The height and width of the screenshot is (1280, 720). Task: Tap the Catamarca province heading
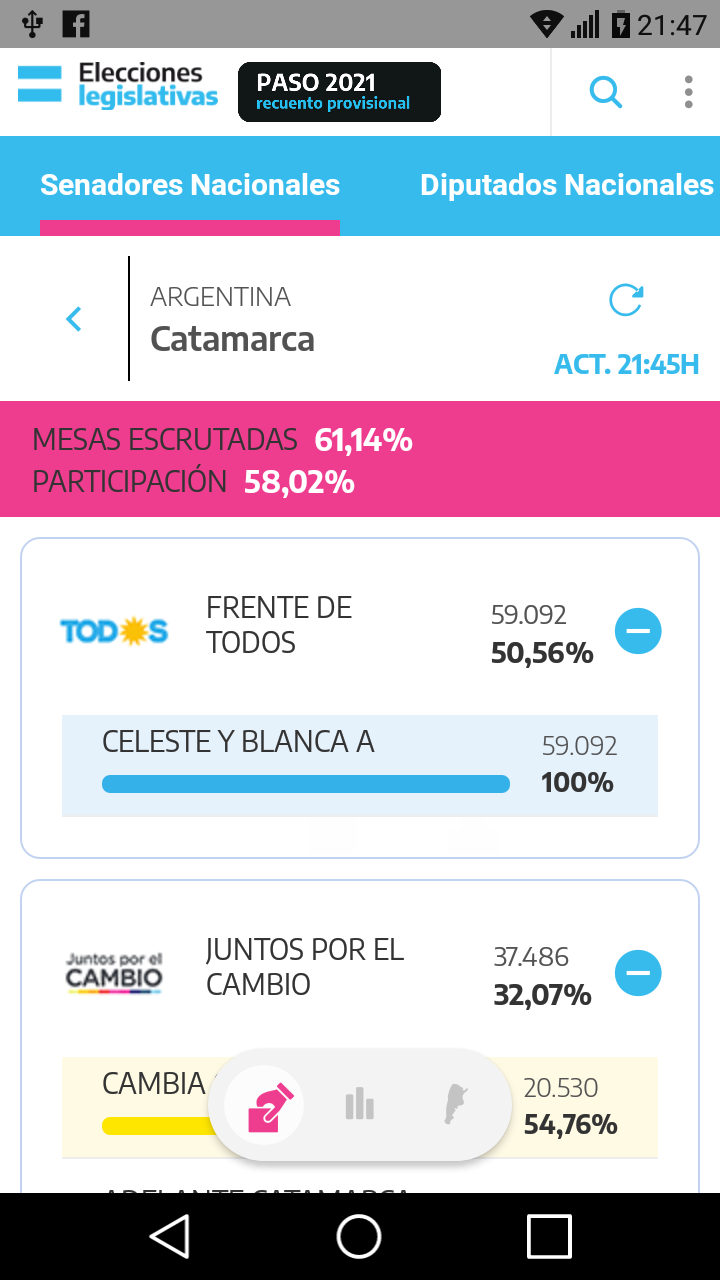(x=232, y=339)
